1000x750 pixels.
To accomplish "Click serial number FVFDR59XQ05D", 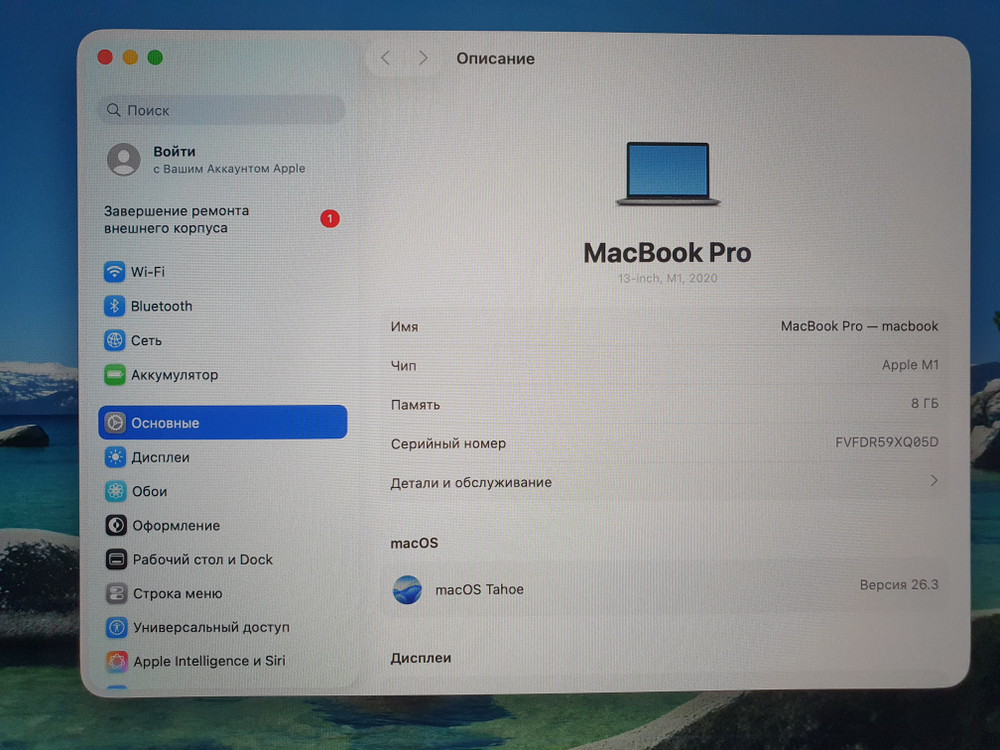I will (886, 442).
